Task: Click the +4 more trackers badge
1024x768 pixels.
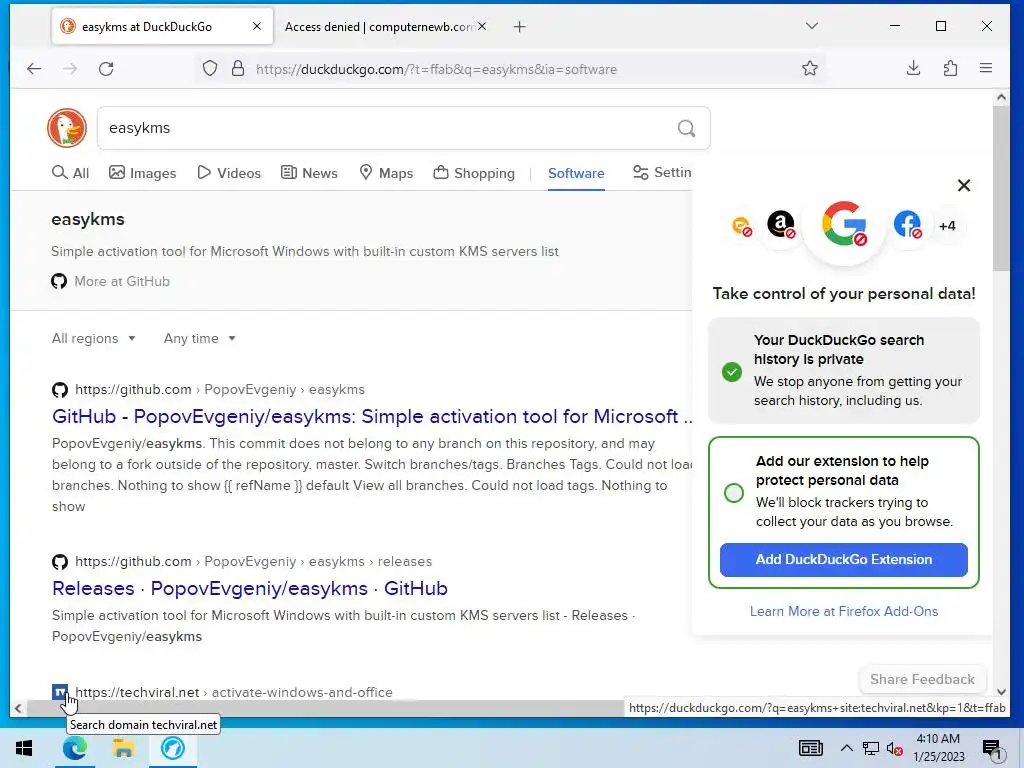Action: click(x=948, y=226)
